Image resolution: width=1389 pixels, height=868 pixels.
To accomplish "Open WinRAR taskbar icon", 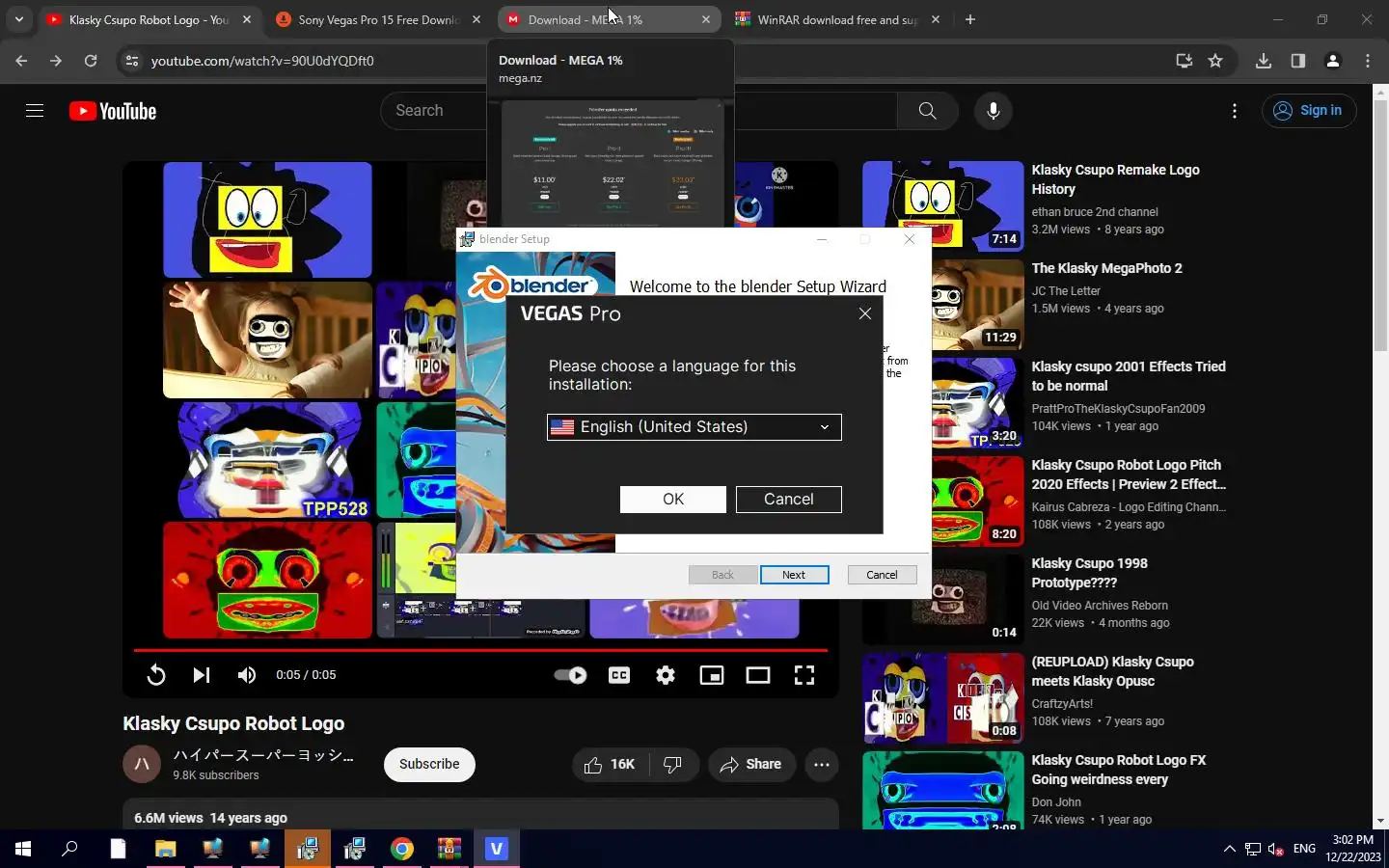I will click(449, 849).
